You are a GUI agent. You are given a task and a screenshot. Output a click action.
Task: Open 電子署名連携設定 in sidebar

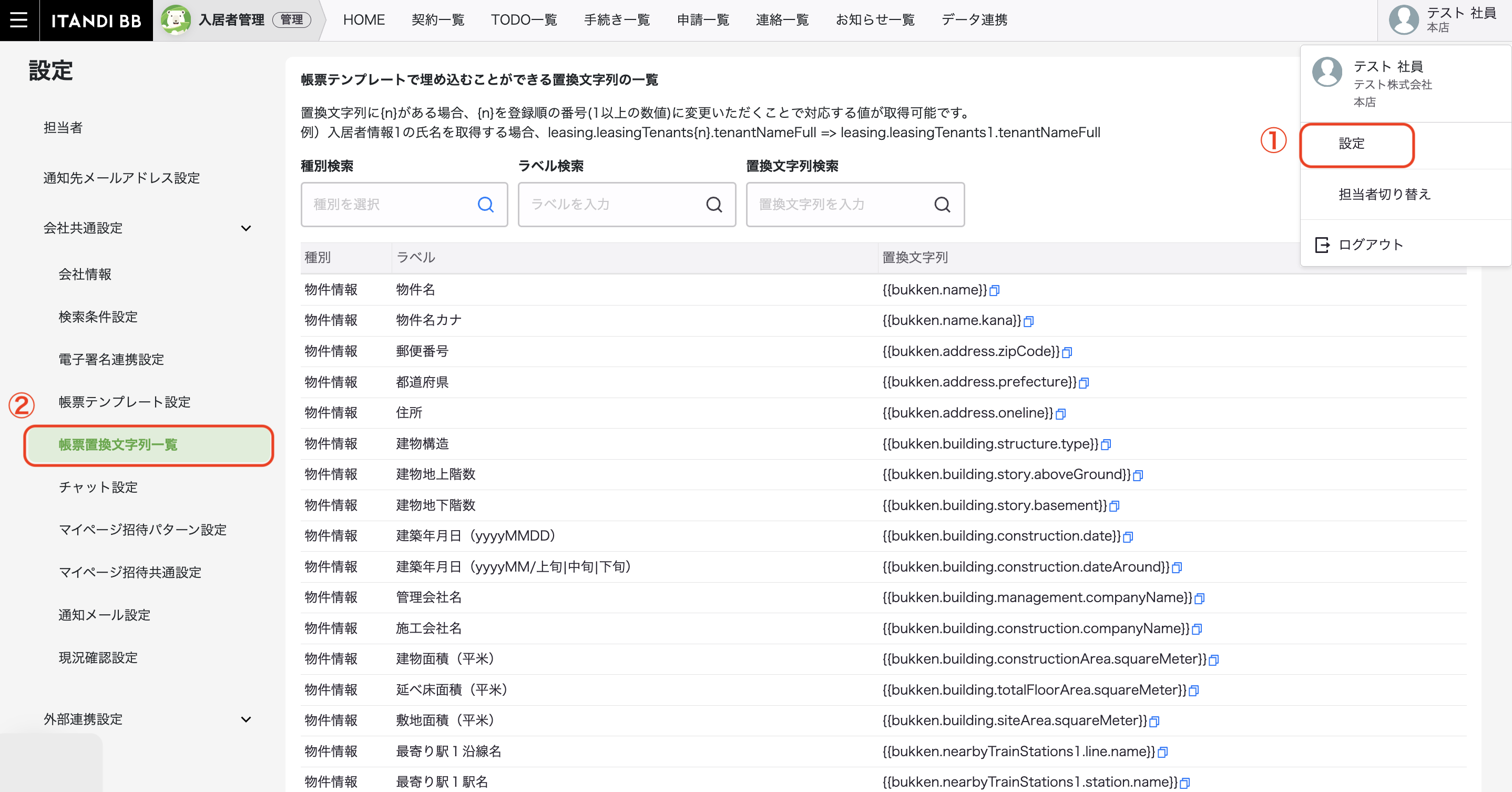[x=111, y=359]
